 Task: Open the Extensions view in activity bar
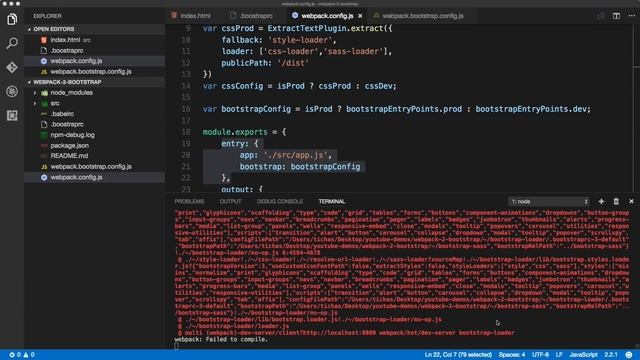[x=12, y=116]
